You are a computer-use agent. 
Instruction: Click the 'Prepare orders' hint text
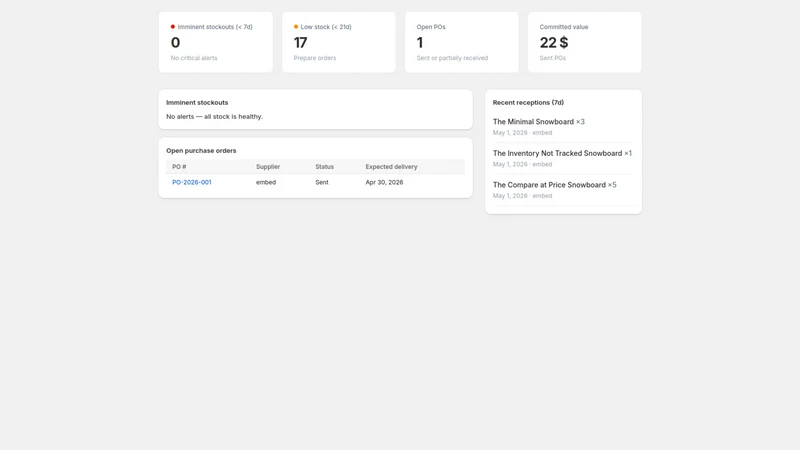[x=315, y=58]
